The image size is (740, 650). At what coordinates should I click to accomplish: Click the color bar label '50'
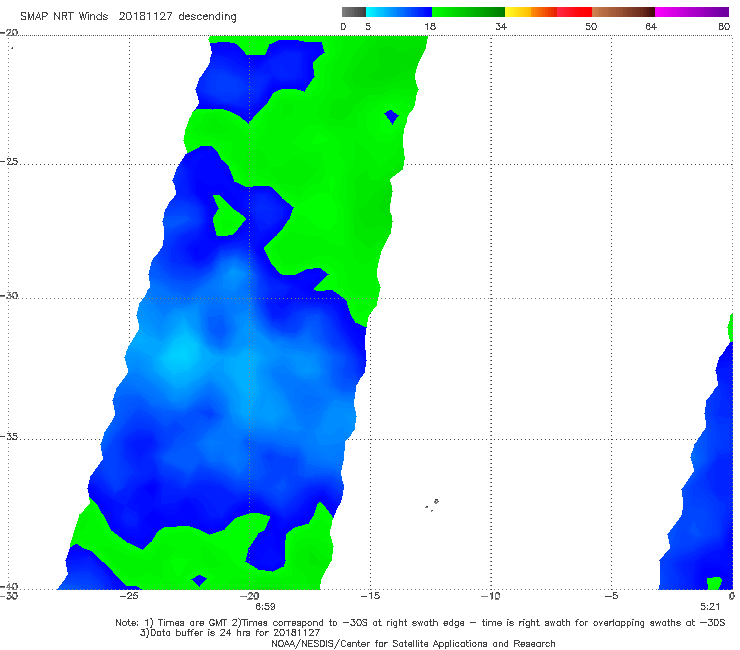click(591, 27)
